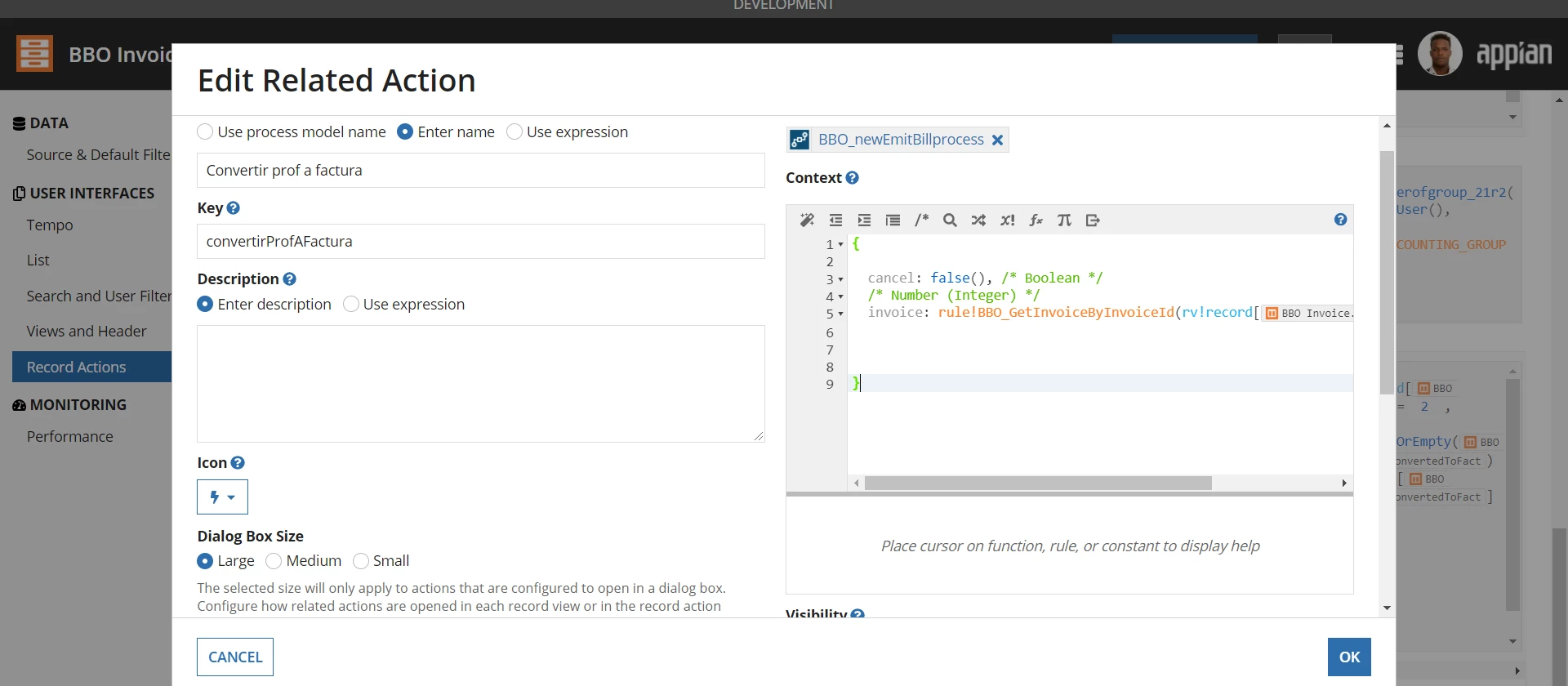The height and width of the screenshot is (686, 1568).
Task: Open Performance under Monitoring
Action: point(70,436)
